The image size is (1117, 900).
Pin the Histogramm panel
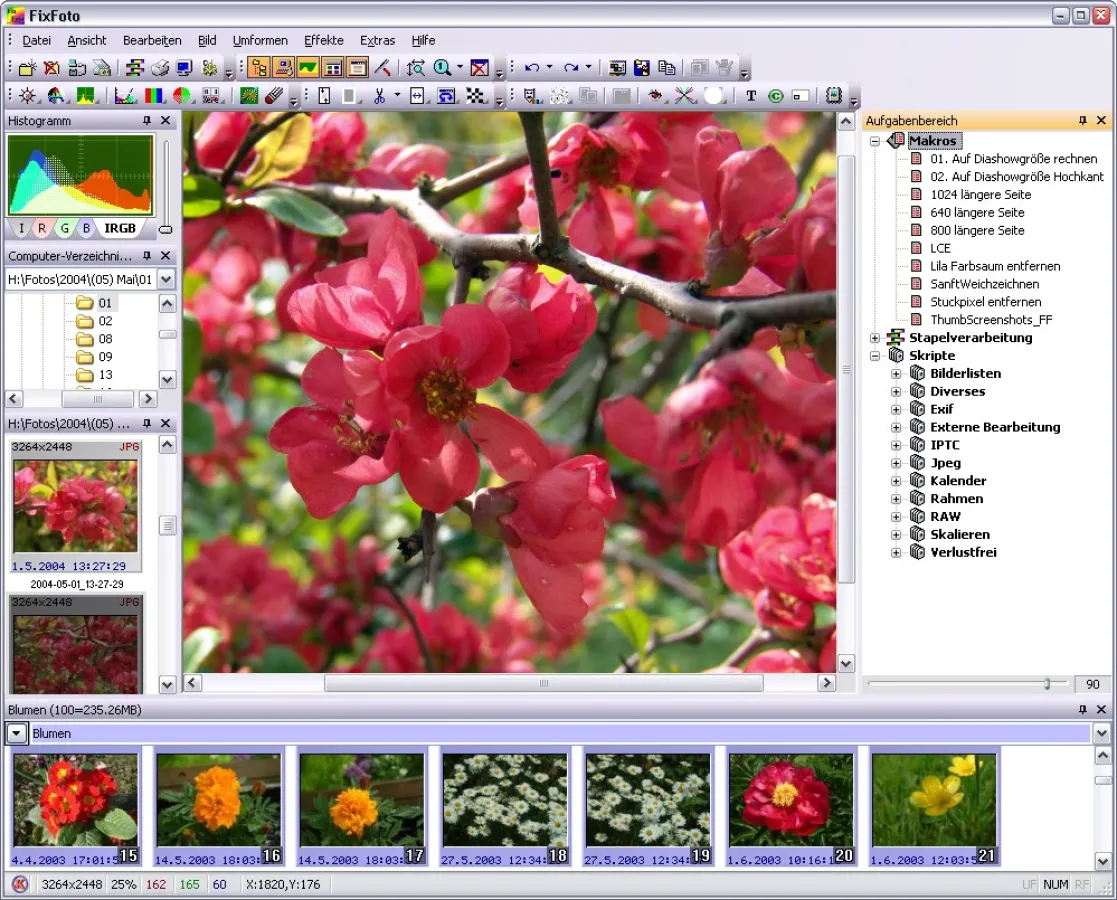(x=147, y=120)
